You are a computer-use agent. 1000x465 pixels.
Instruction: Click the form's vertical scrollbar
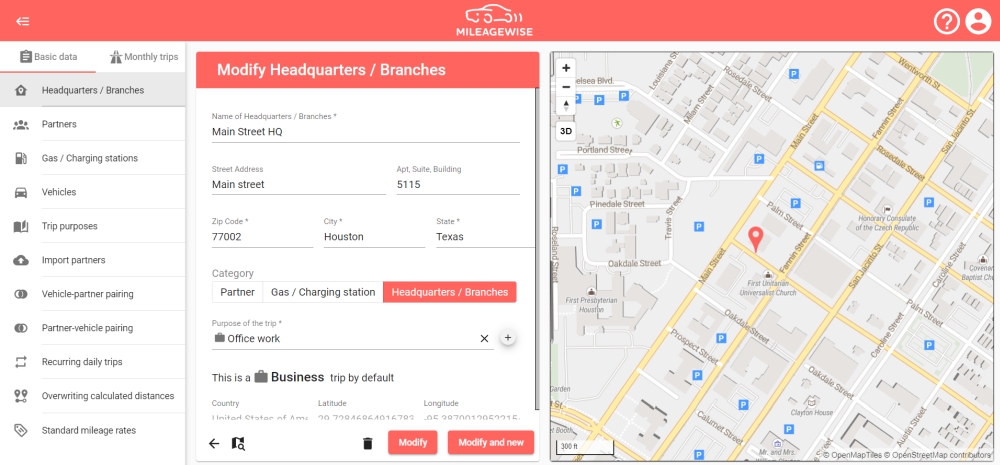[536, 247]
